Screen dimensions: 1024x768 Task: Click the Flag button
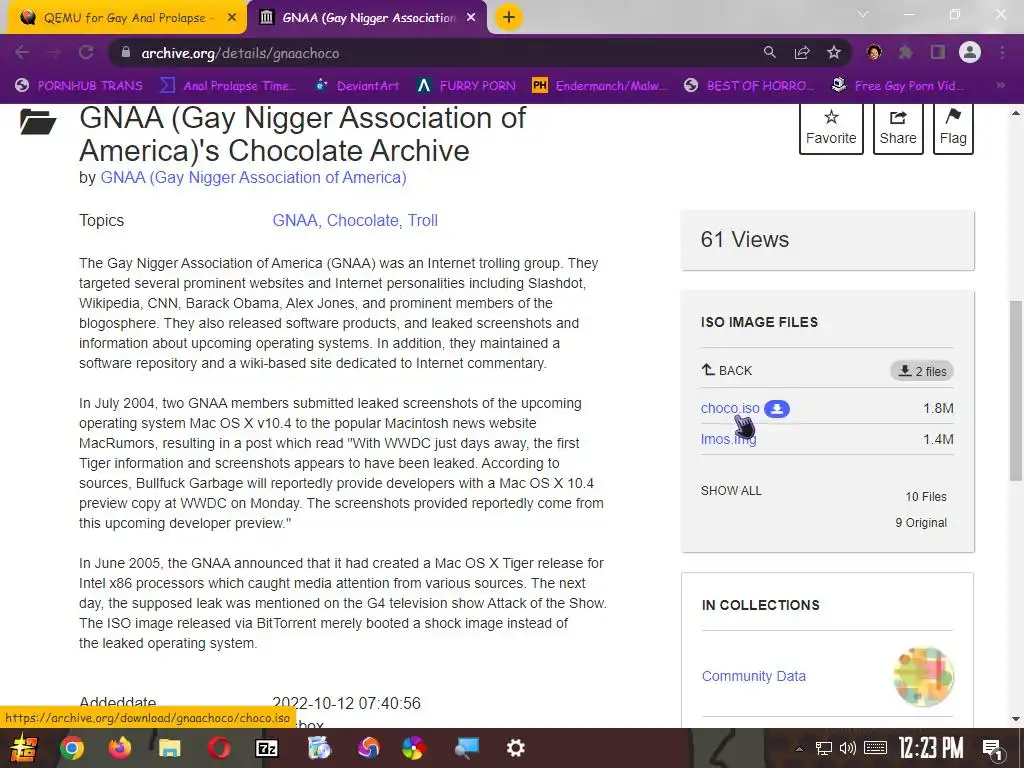tap(953, 128)
